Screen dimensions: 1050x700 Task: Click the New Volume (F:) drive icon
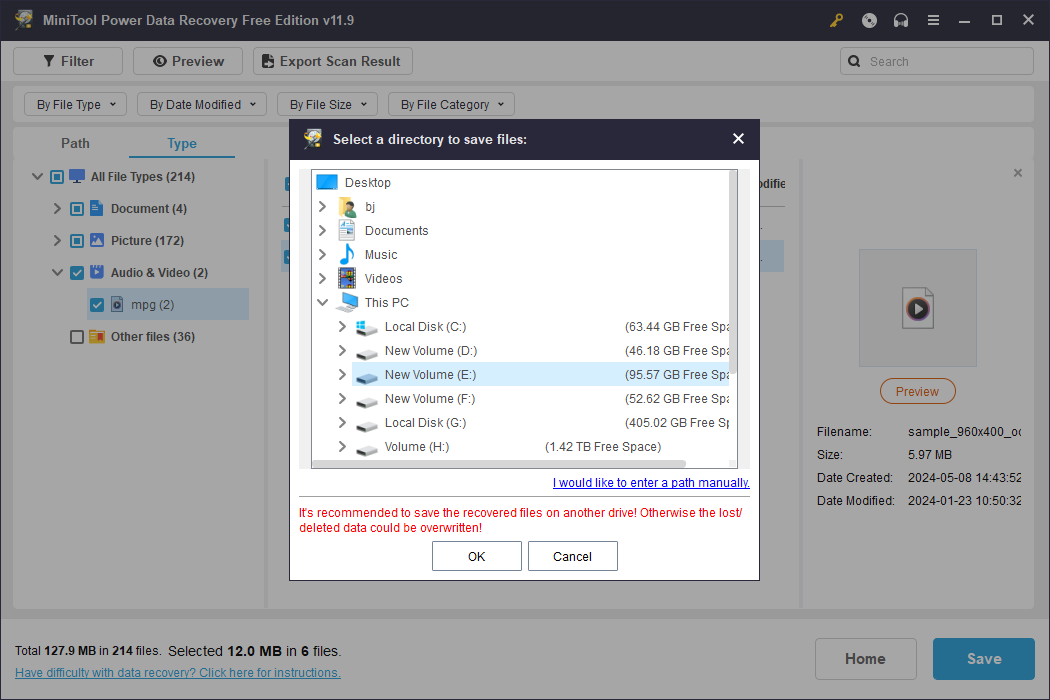367,401
